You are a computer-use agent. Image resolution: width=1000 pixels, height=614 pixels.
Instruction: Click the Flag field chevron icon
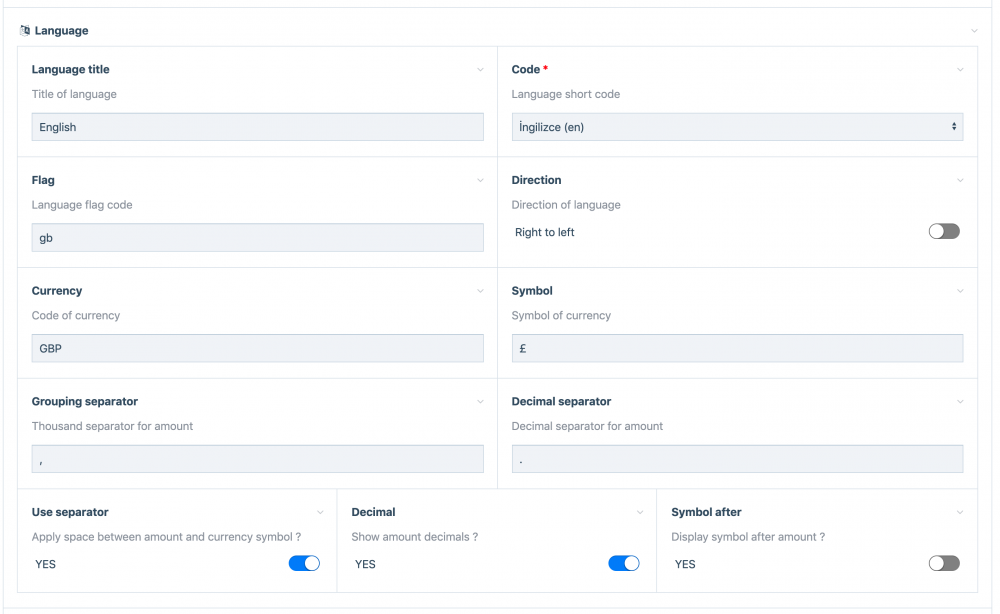(481, 181)
